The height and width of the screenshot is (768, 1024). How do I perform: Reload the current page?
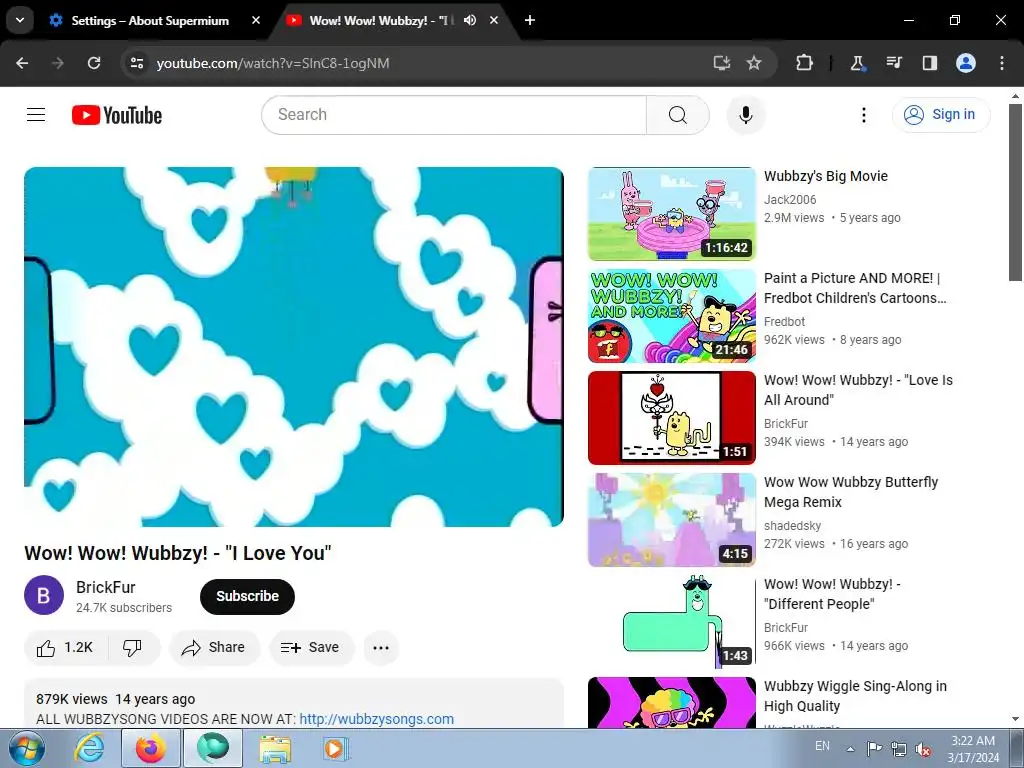(94, 63)
